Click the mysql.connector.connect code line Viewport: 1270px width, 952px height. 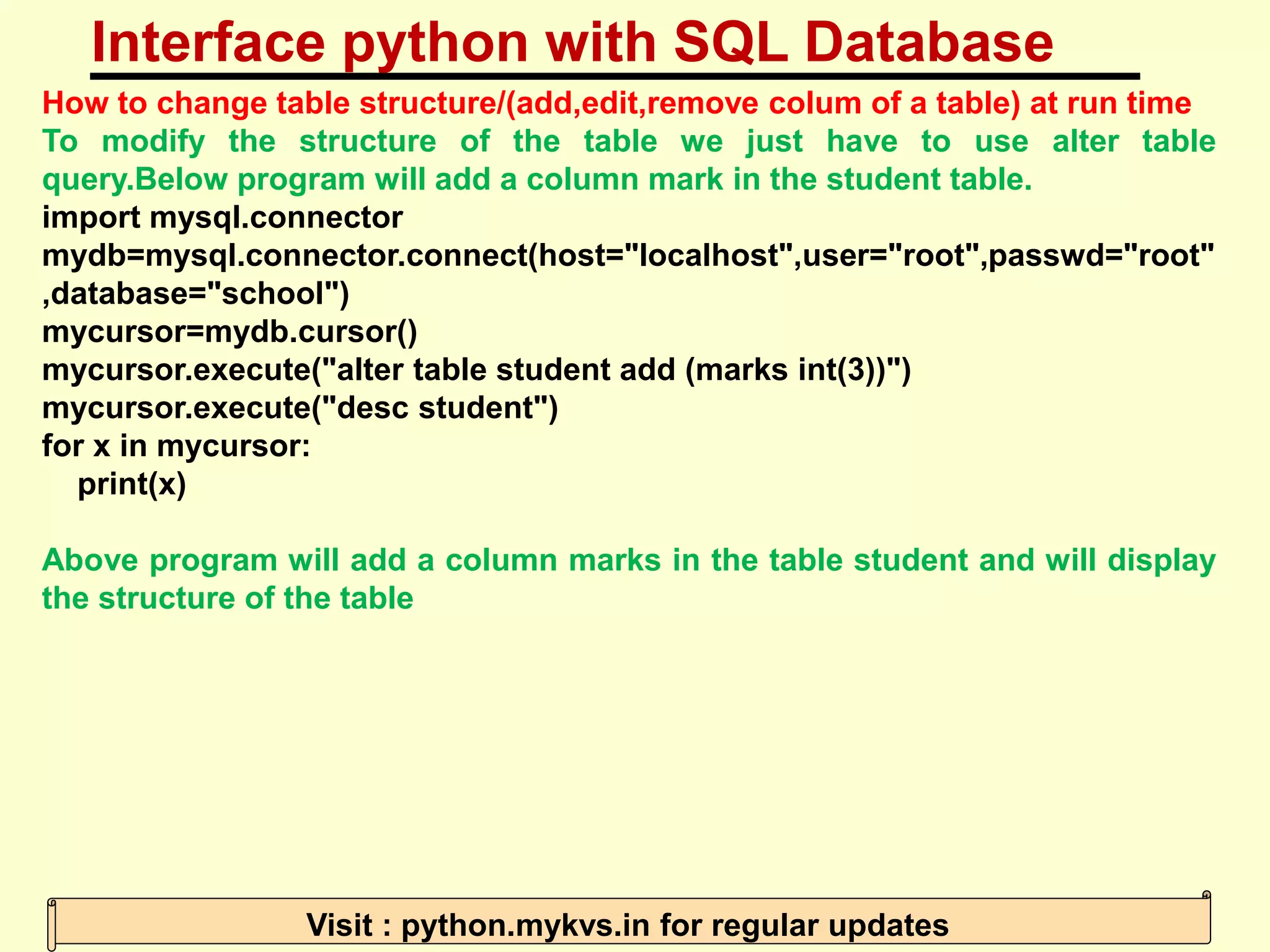pos(628,255)
